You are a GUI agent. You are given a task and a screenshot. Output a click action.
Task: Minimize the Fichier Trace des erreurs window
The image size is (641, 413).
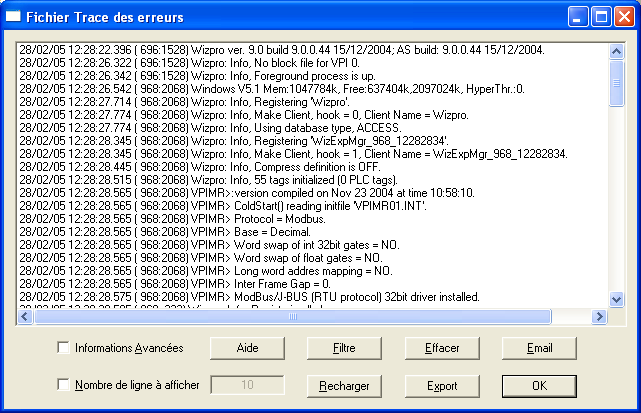tap(577, 17)
